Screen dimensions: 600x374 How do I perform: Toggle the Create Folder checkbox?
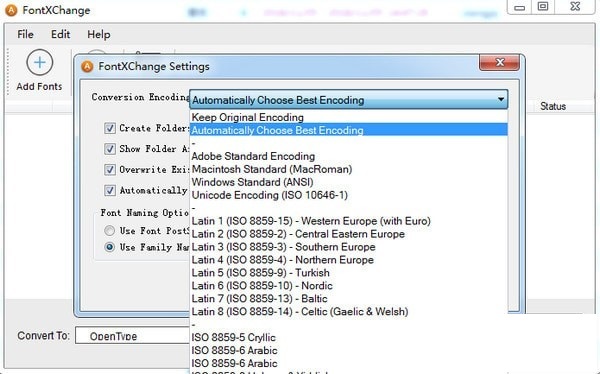click(x=110, y=128)
